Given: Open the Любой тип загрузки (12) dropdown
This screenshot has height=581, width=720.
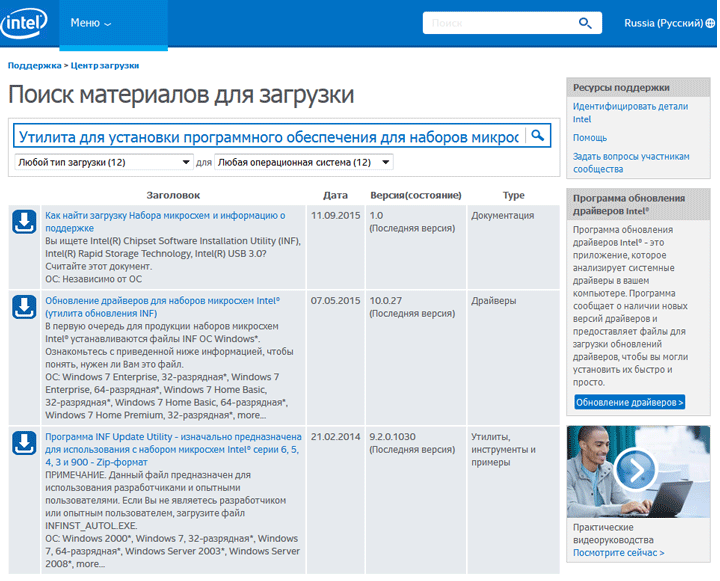Looking at the screenshot, I should pyautogui.click(x=104, y=162).
